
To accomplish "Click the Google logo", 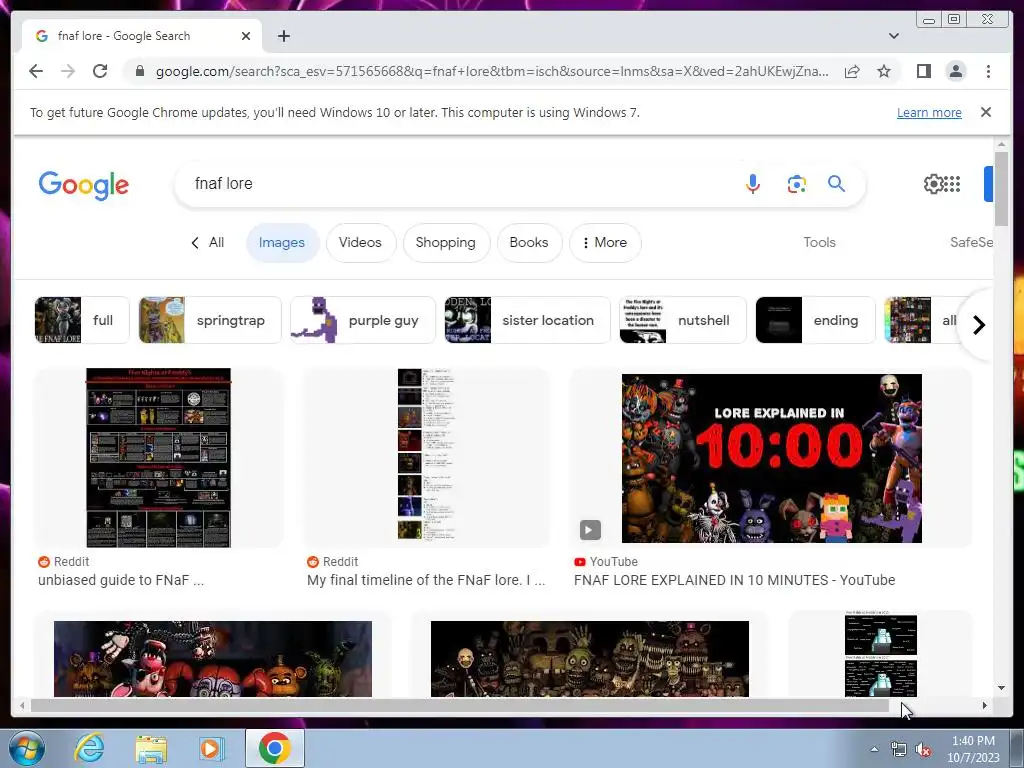I will 84,185.
